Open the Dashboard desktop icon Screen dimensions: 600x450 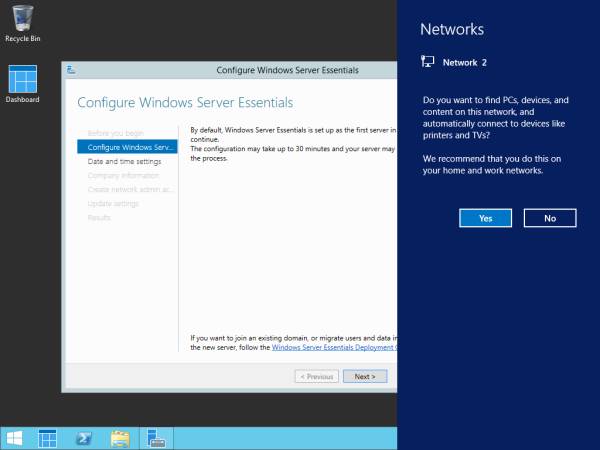point(23,84)
